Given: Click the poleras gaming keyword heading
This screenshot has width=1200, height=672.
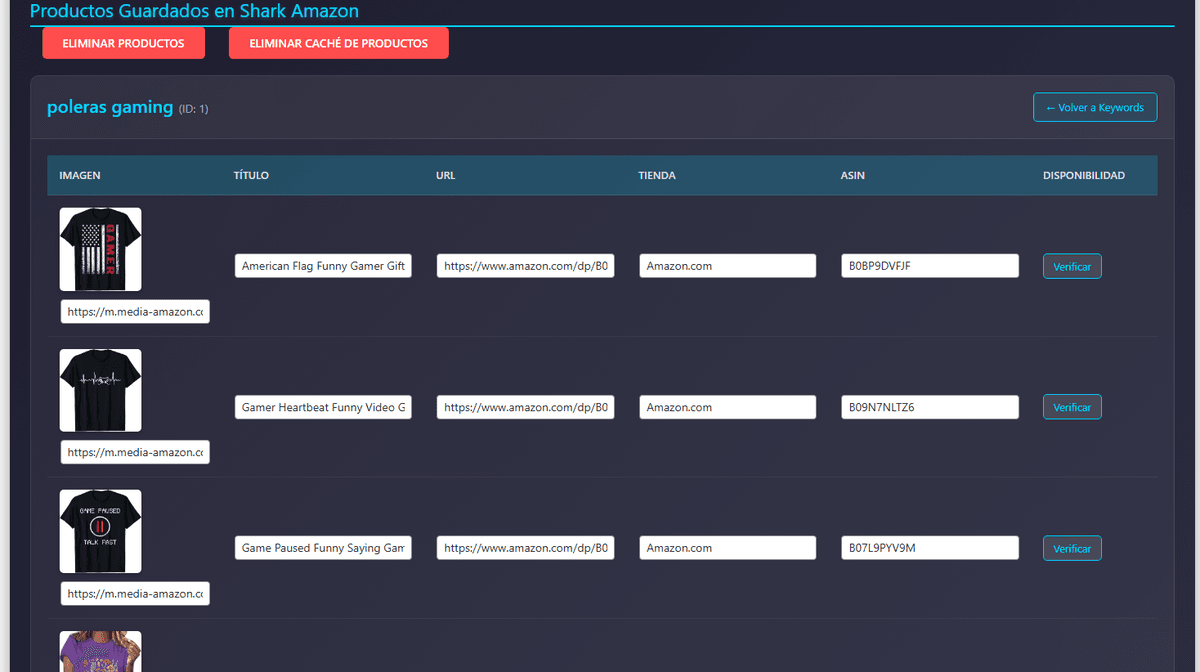Looking at the screenshot, I should click(110, 107).
